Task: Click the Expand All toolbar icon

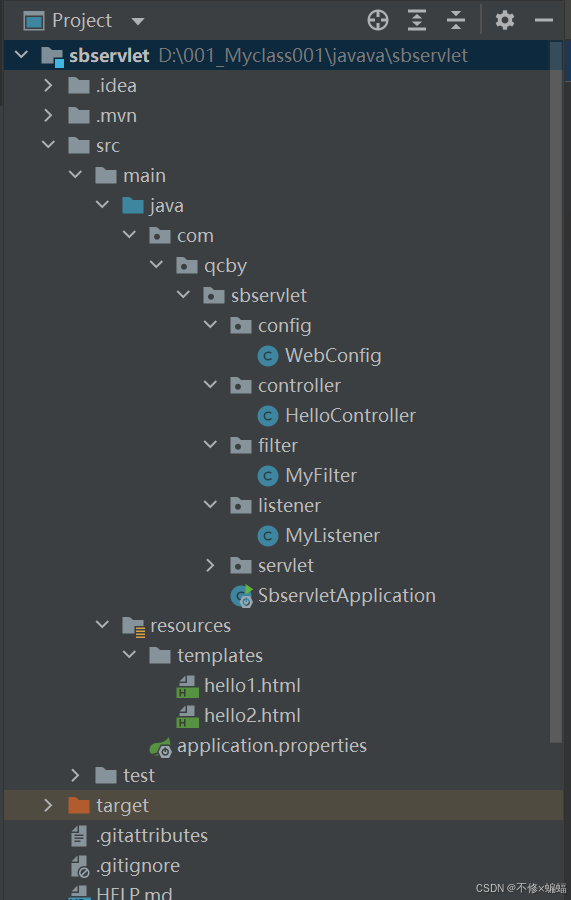Action: tap(417, 21)
